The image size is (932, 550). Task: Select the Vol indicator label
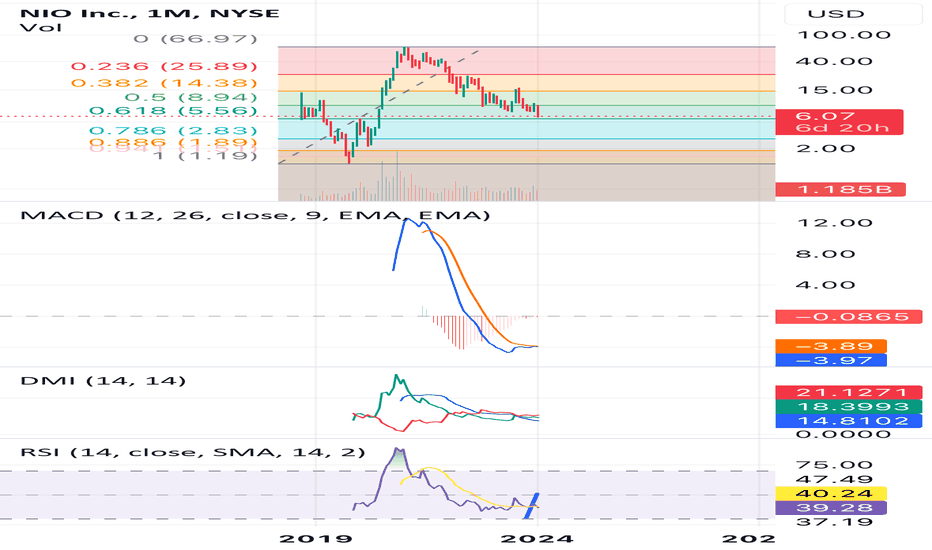(41, 27)
